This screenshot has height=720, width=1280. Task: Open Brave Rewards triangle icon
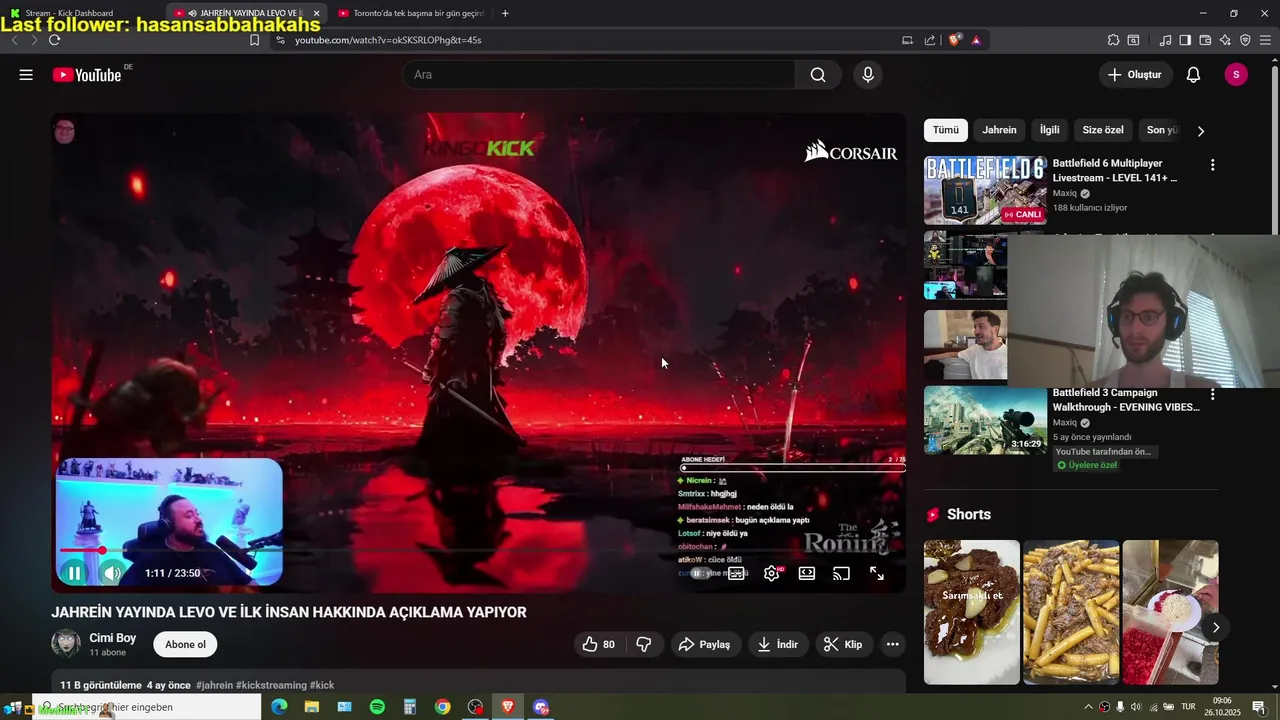tap(976, 40)
